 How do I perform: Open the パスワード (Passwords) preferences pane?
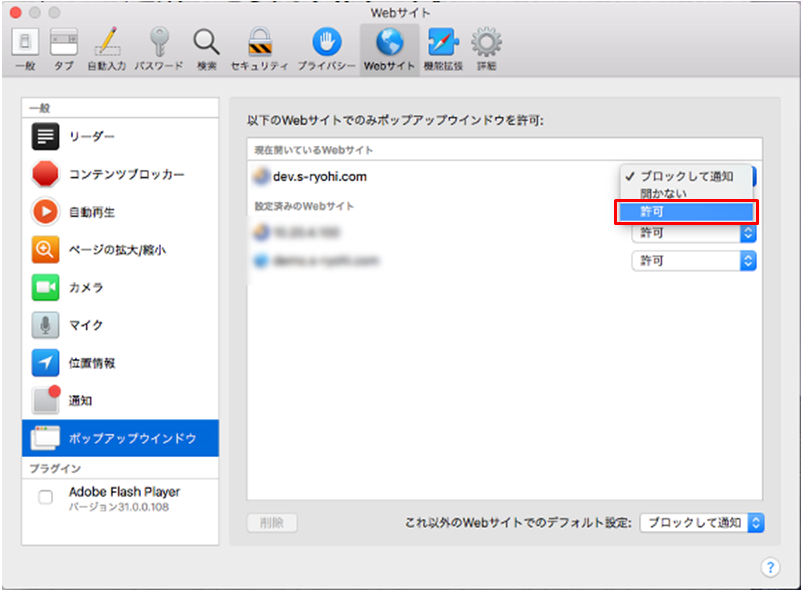pos(159,50)
